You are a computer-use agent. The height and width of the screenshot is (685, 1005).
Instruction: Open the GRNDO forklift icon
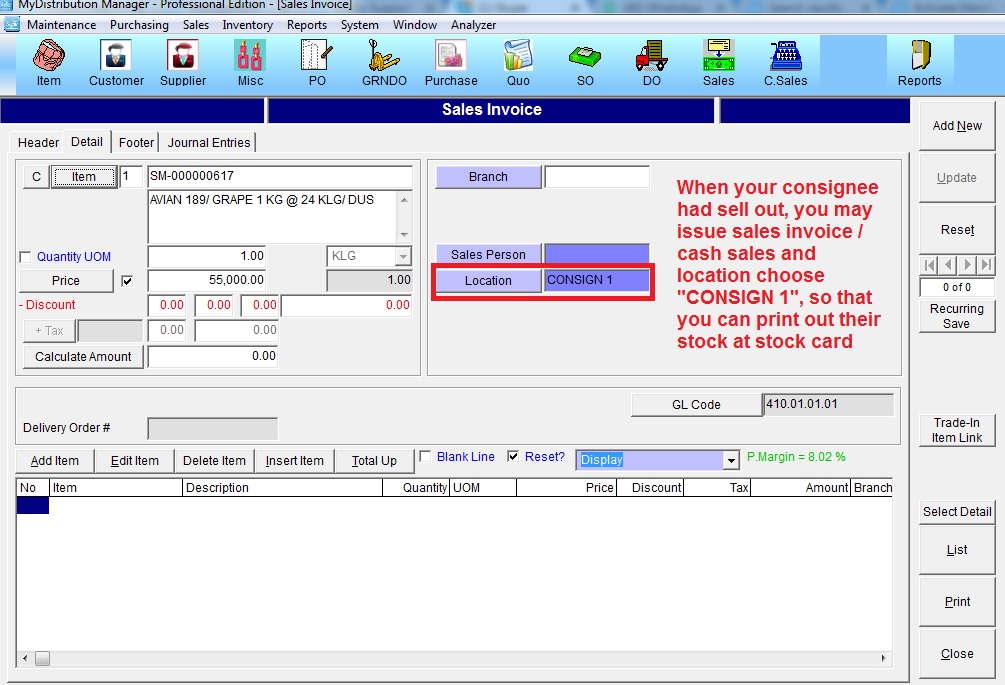[383, 63]
